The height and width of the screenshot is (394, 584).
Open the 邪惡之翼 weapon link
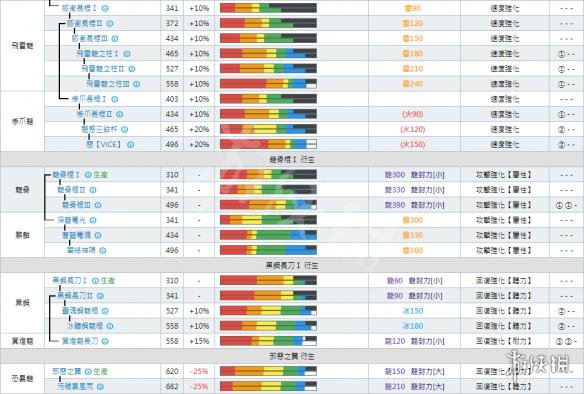[66, 371]
